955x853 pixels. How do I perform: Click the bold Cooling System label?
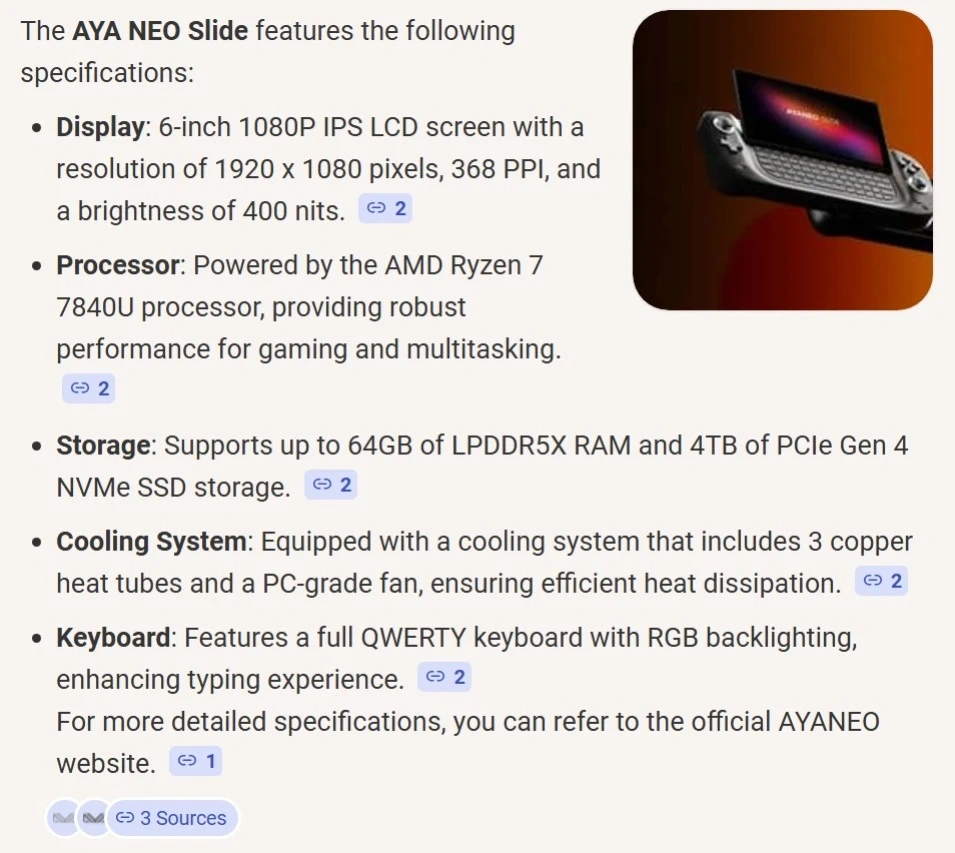[151, 541]
